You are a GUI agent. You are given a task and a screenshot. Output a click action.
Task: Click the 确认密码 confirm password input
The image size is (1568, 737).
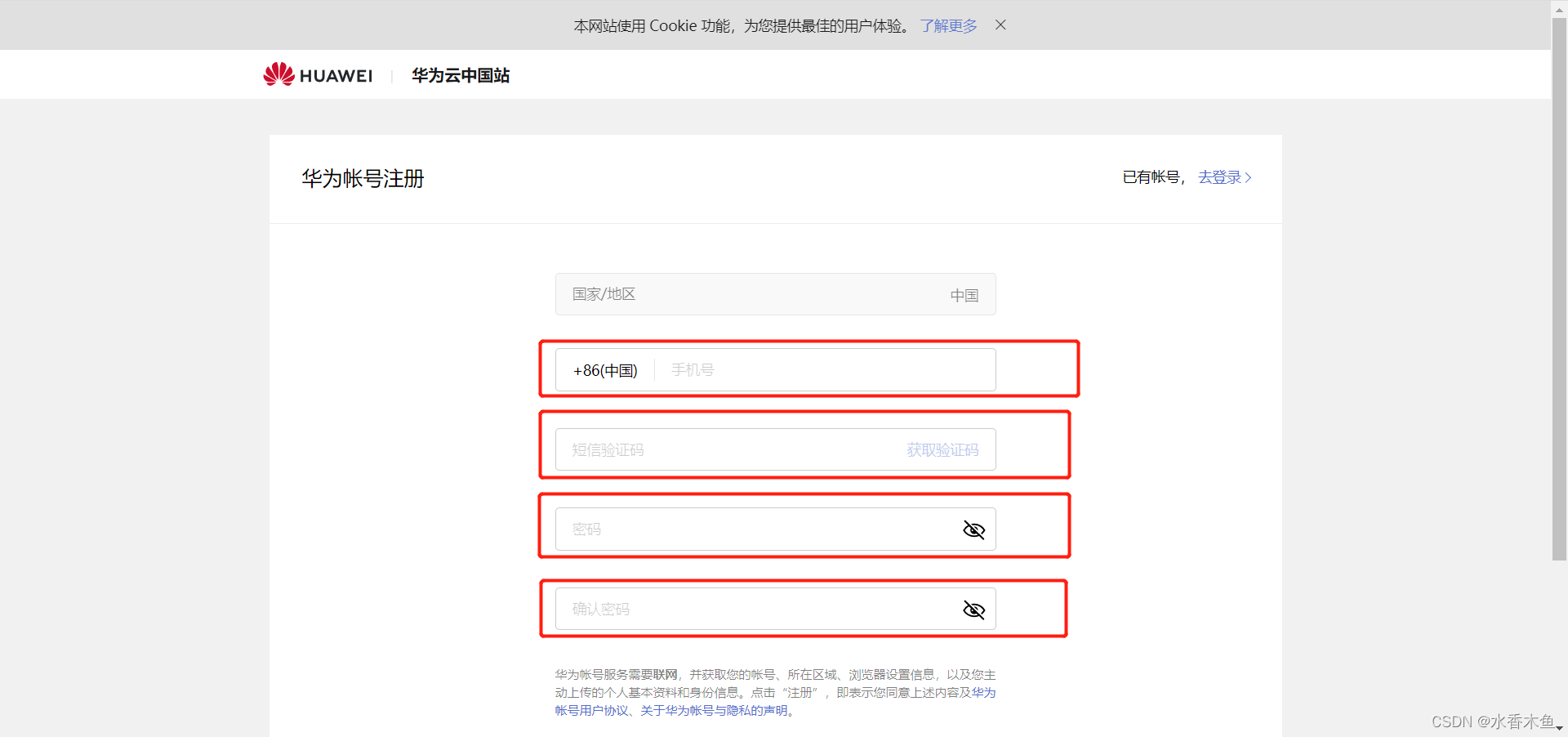[x=735, y=609]
